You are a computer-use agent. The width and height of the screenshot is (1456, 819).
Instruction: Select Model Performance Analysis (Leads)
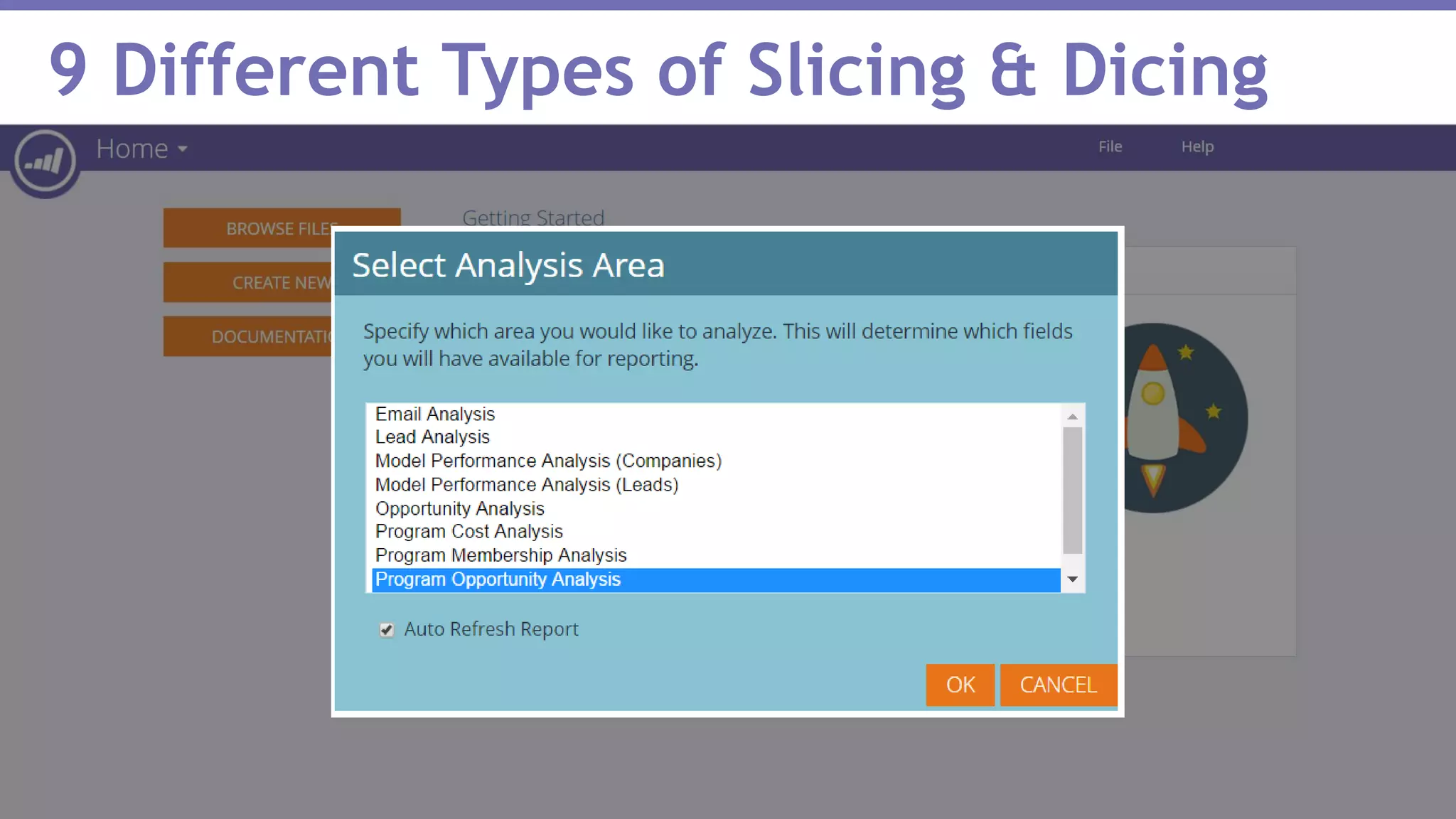click(716, 485)
